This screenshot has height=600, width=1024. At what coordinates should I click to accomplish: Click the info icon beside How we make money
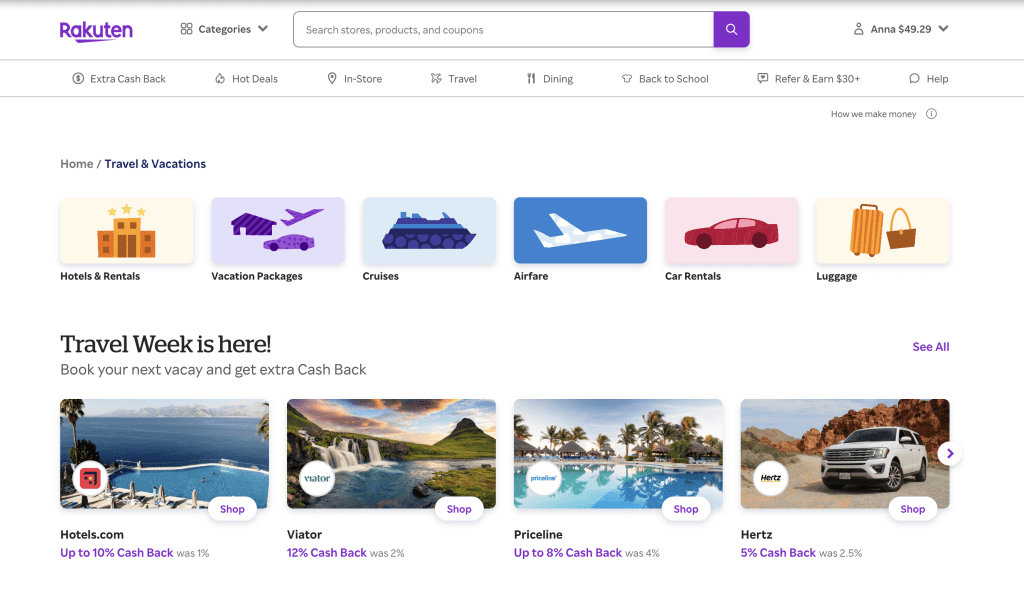tap(931, 114)
